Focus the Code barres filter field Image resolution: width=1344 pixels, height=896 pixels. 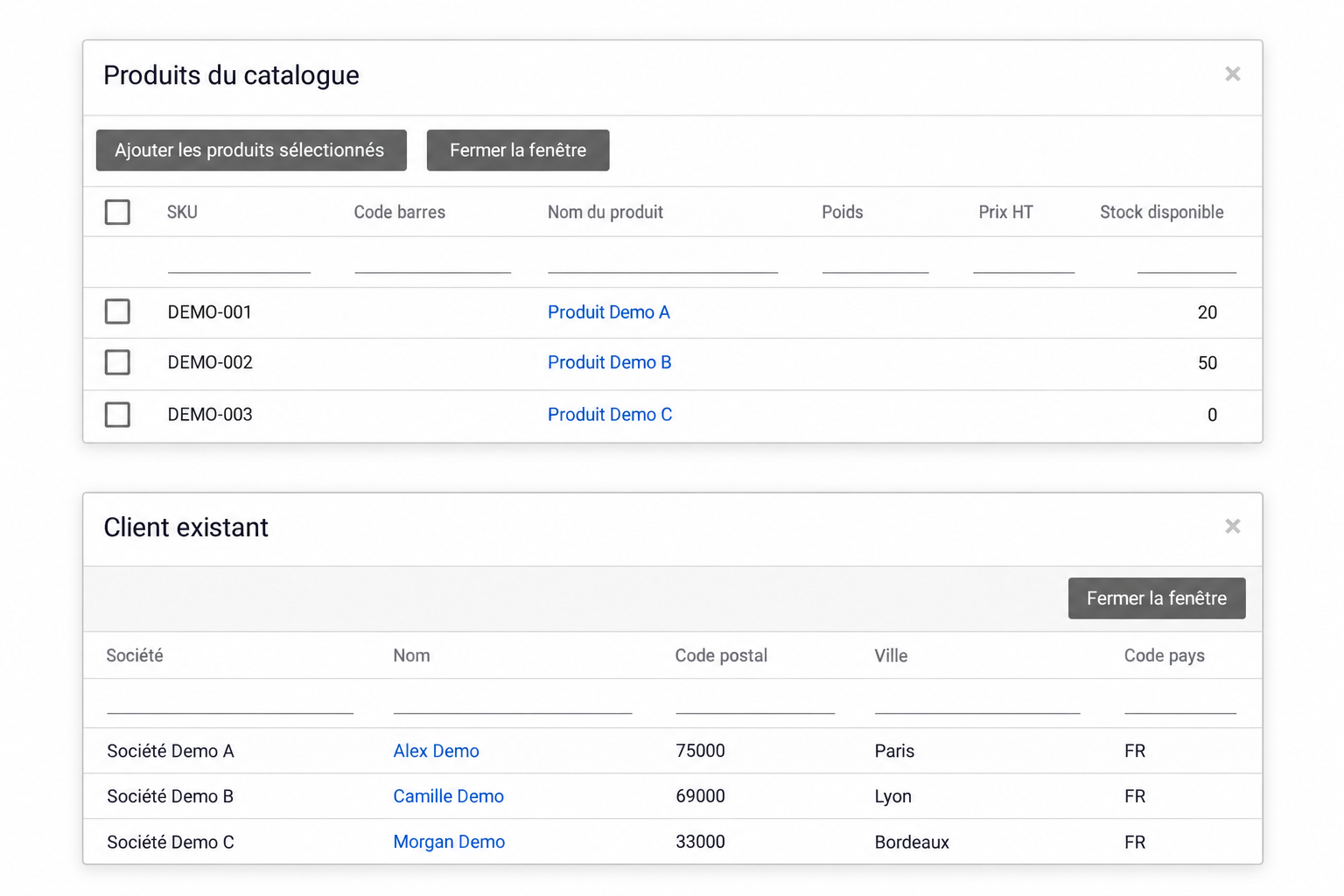tap(432, 262)
